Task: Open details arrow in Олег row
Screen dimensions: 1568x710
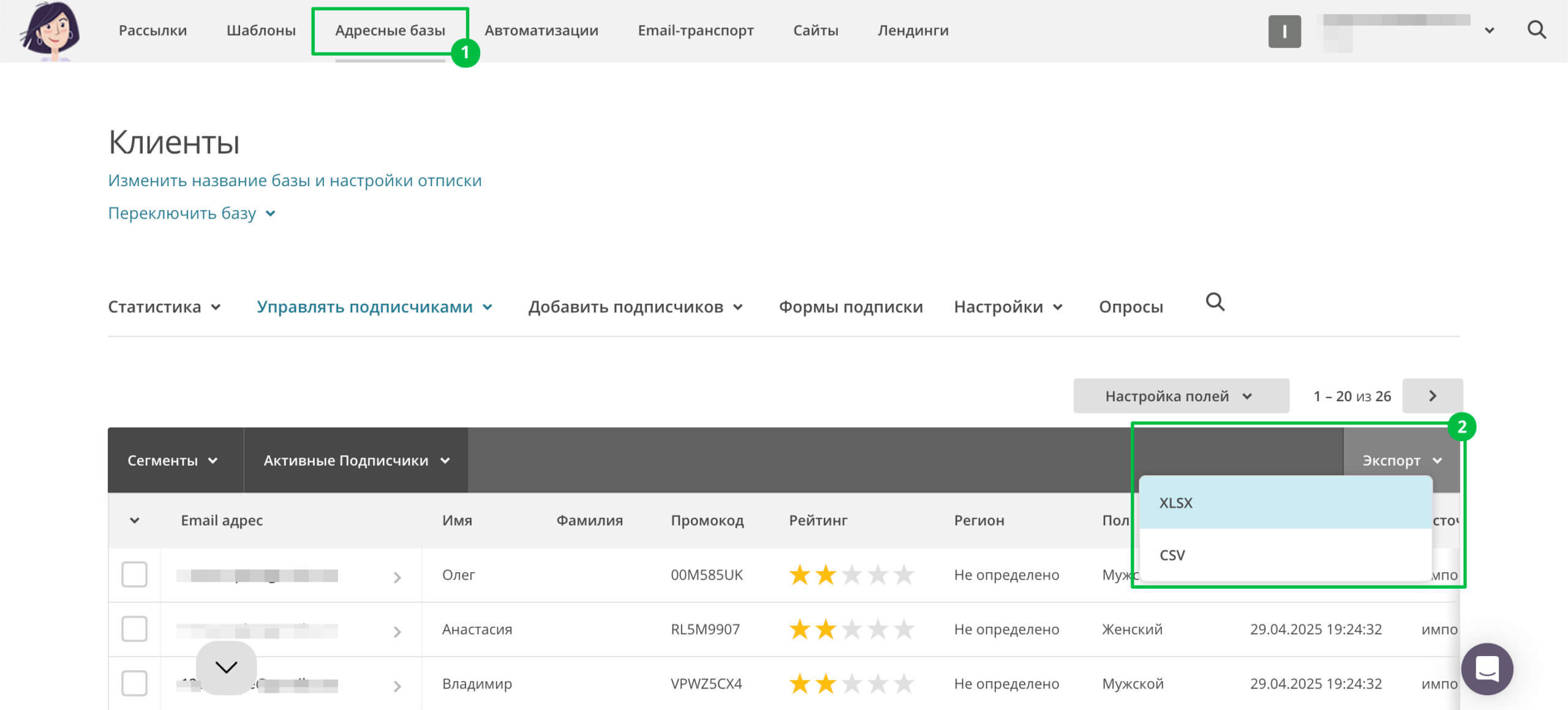Action: pos(397,577)
